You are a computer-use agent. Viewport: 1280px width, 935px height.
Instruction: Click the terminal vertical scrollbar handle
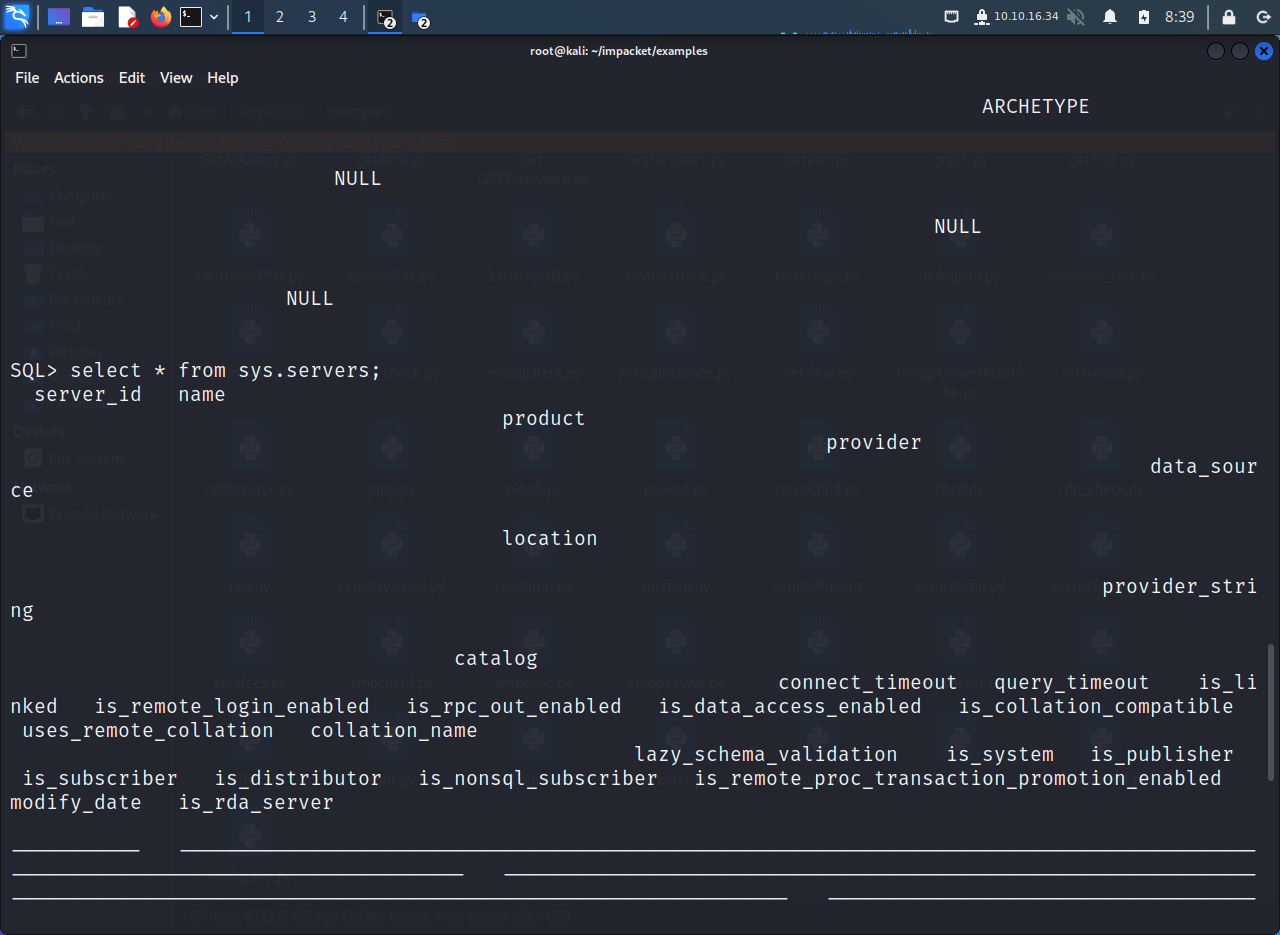1272,713
